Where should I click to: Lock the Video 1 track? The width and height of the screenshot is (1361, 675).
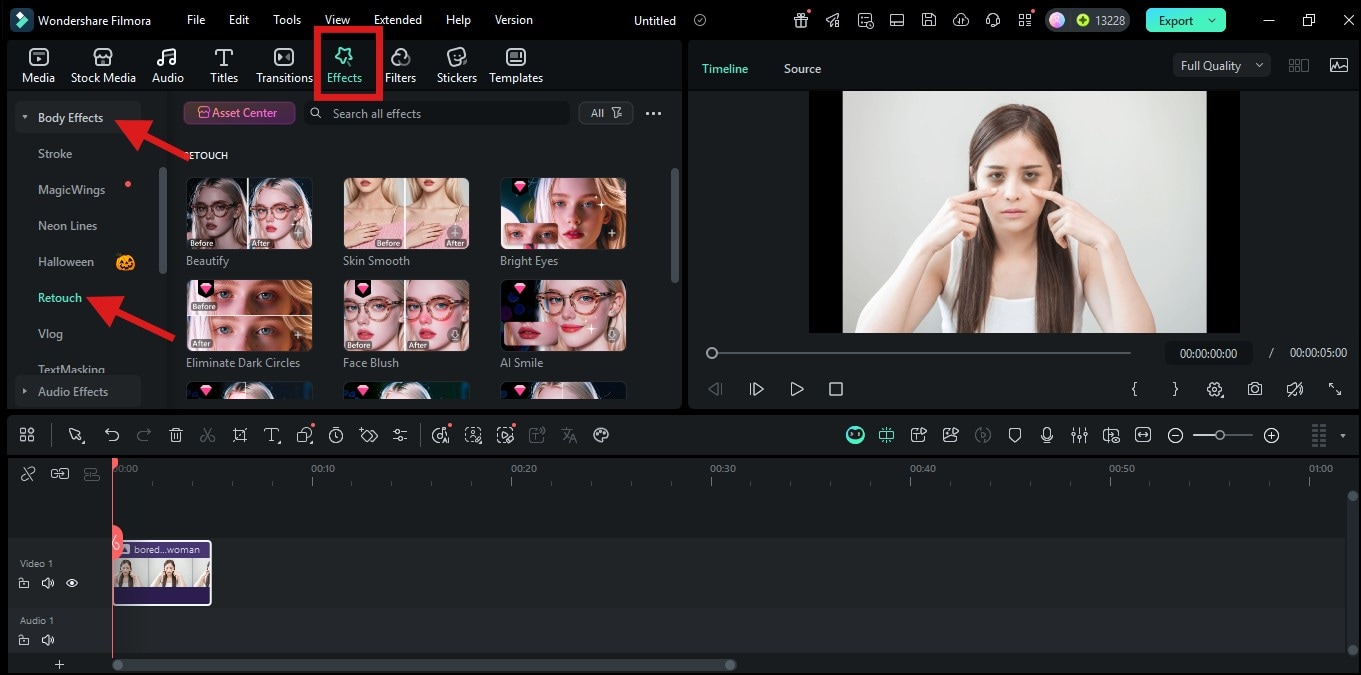pos(24,583)
